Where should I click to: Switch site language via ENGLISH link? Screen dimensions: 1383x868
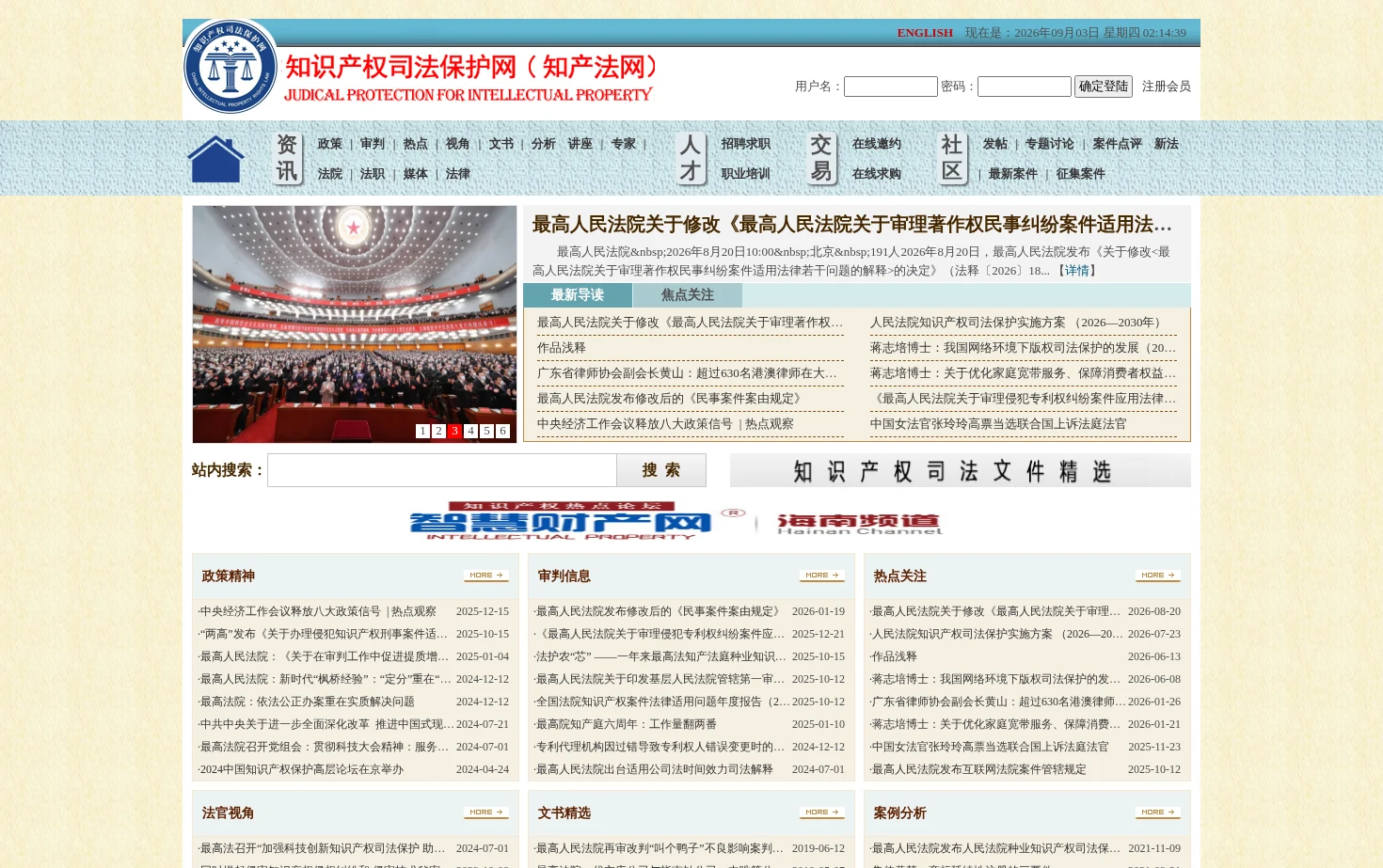tap(925, 33)
